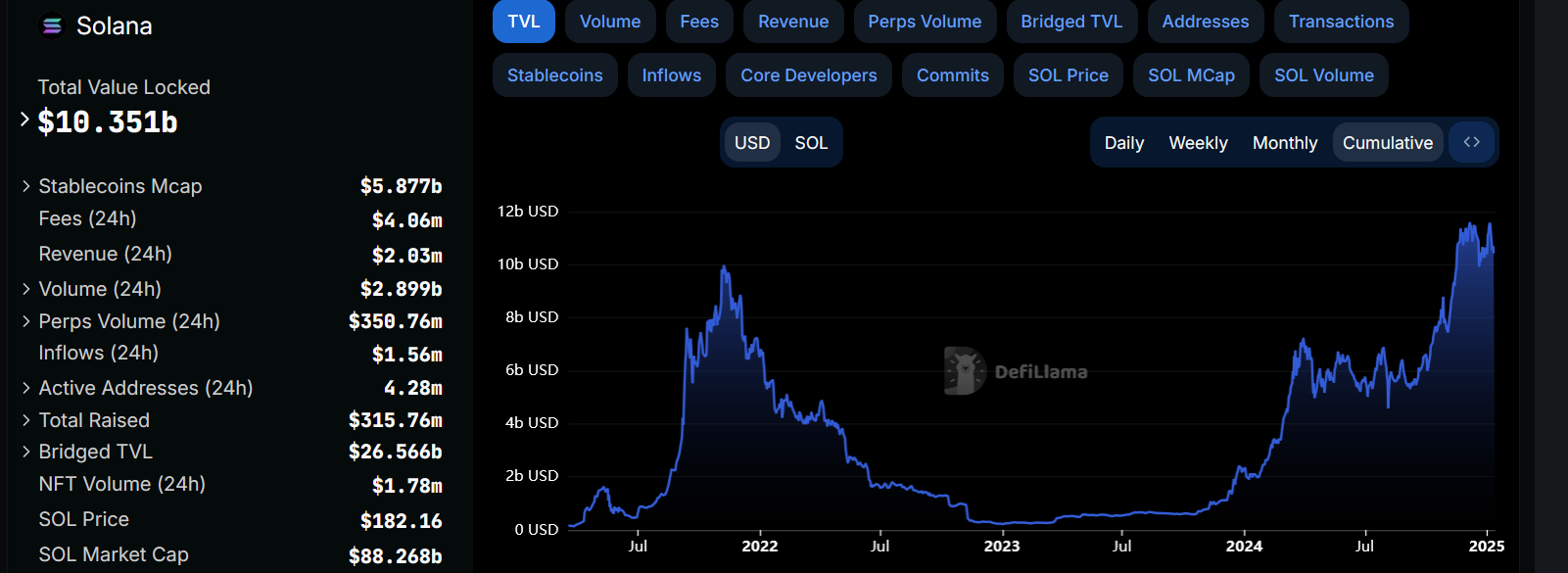Toggle SOL MCap chart metric
This screenshot has width=1568, height=573.
[1191, 75]
